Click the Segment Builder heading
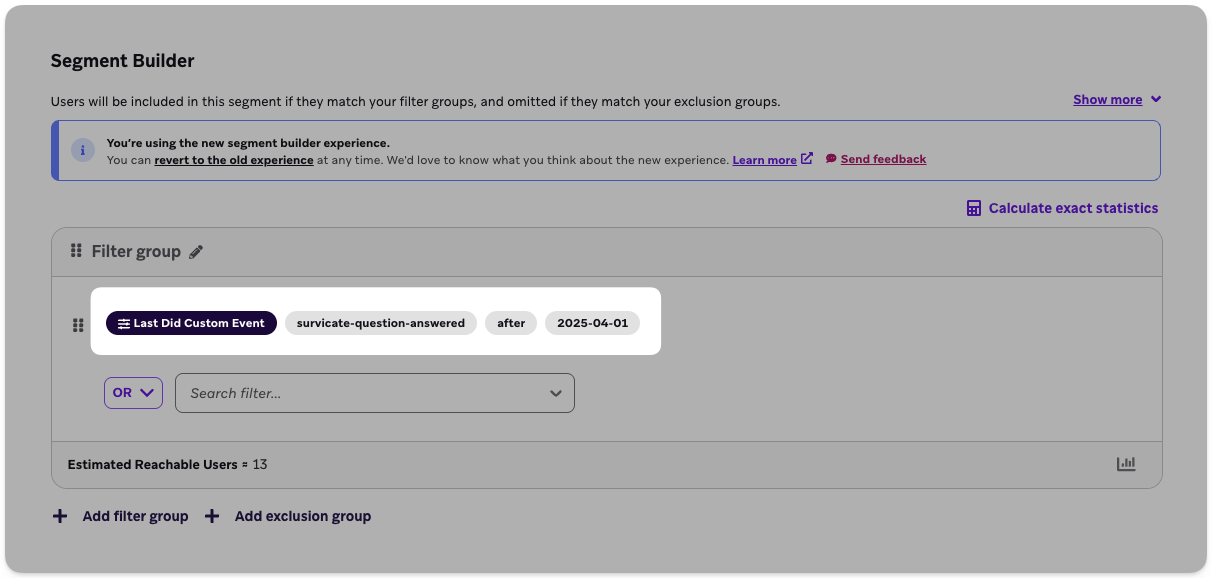This screenshot has width=1212, height=578. coord(122,60)
